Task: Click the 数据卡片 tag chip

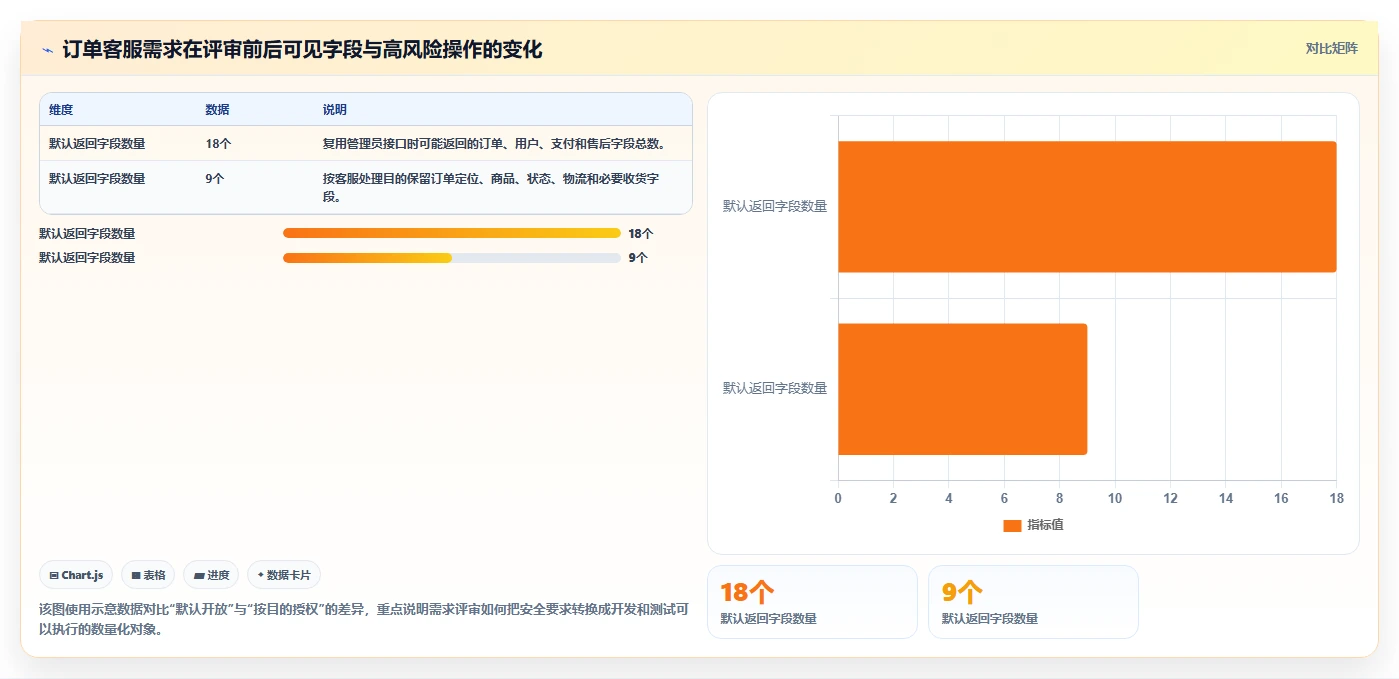Action: 284,575
